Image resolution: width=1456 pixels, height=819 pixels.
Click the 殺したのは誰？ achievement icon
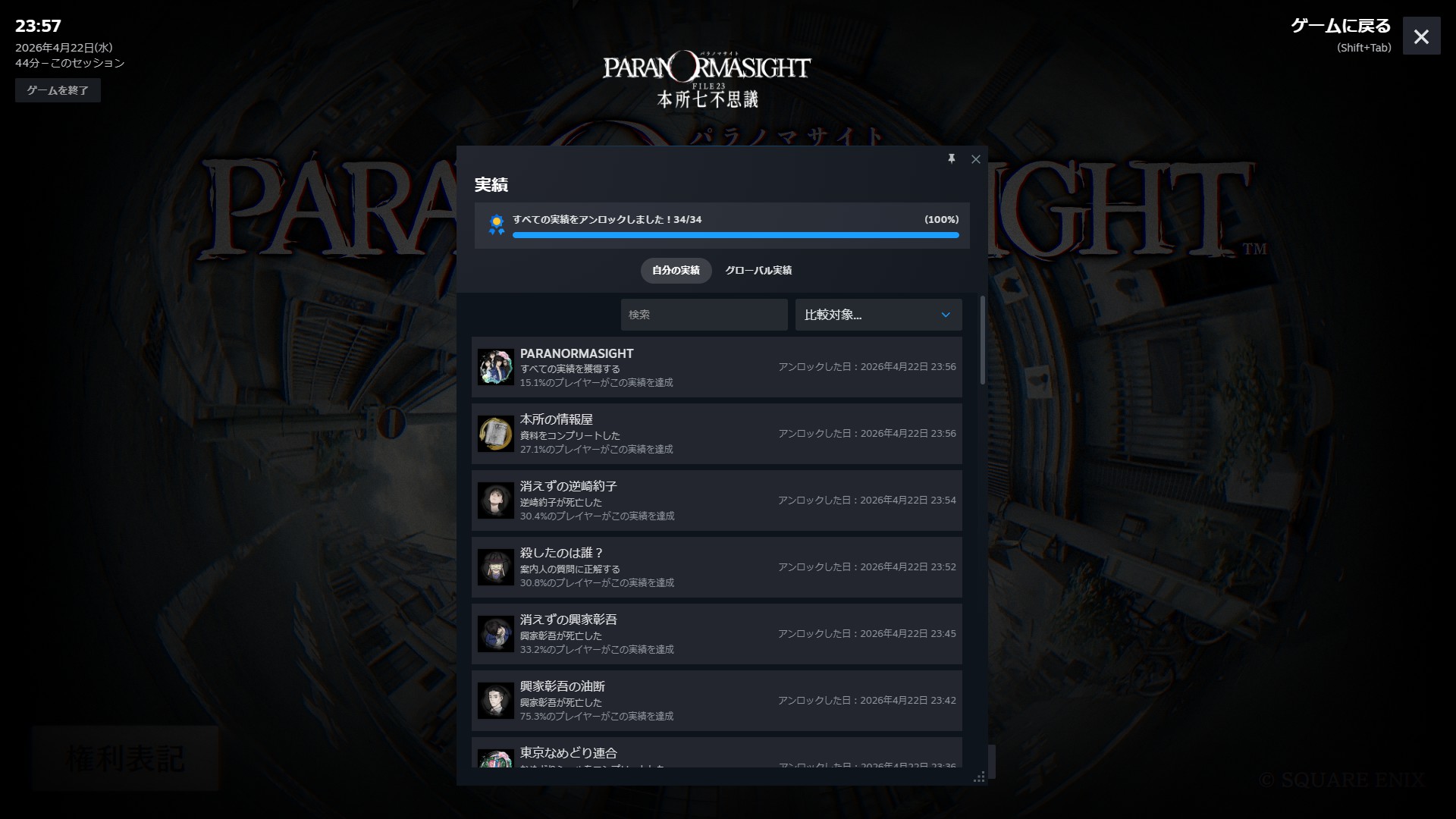(496, 567)
